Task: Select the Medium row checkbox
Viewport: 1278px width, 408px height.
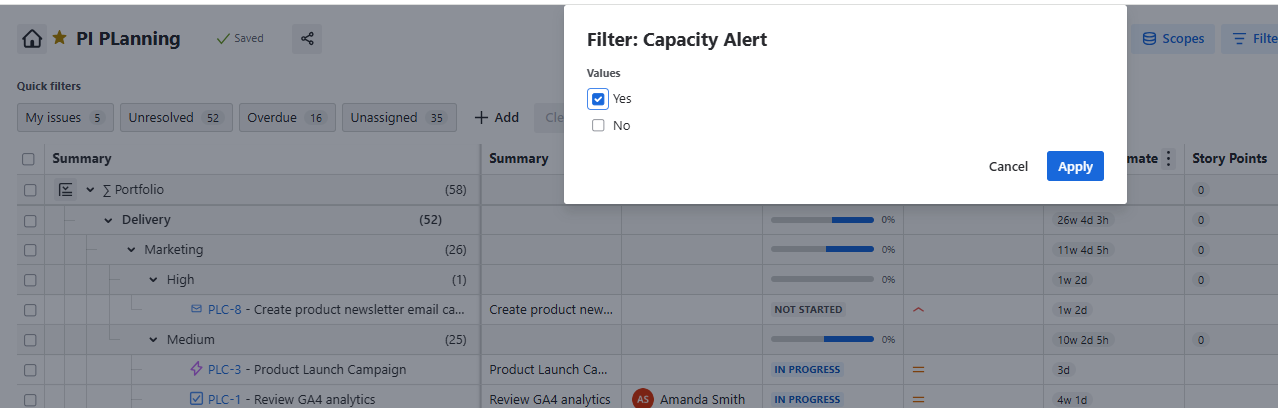Action: pos(29,339)
